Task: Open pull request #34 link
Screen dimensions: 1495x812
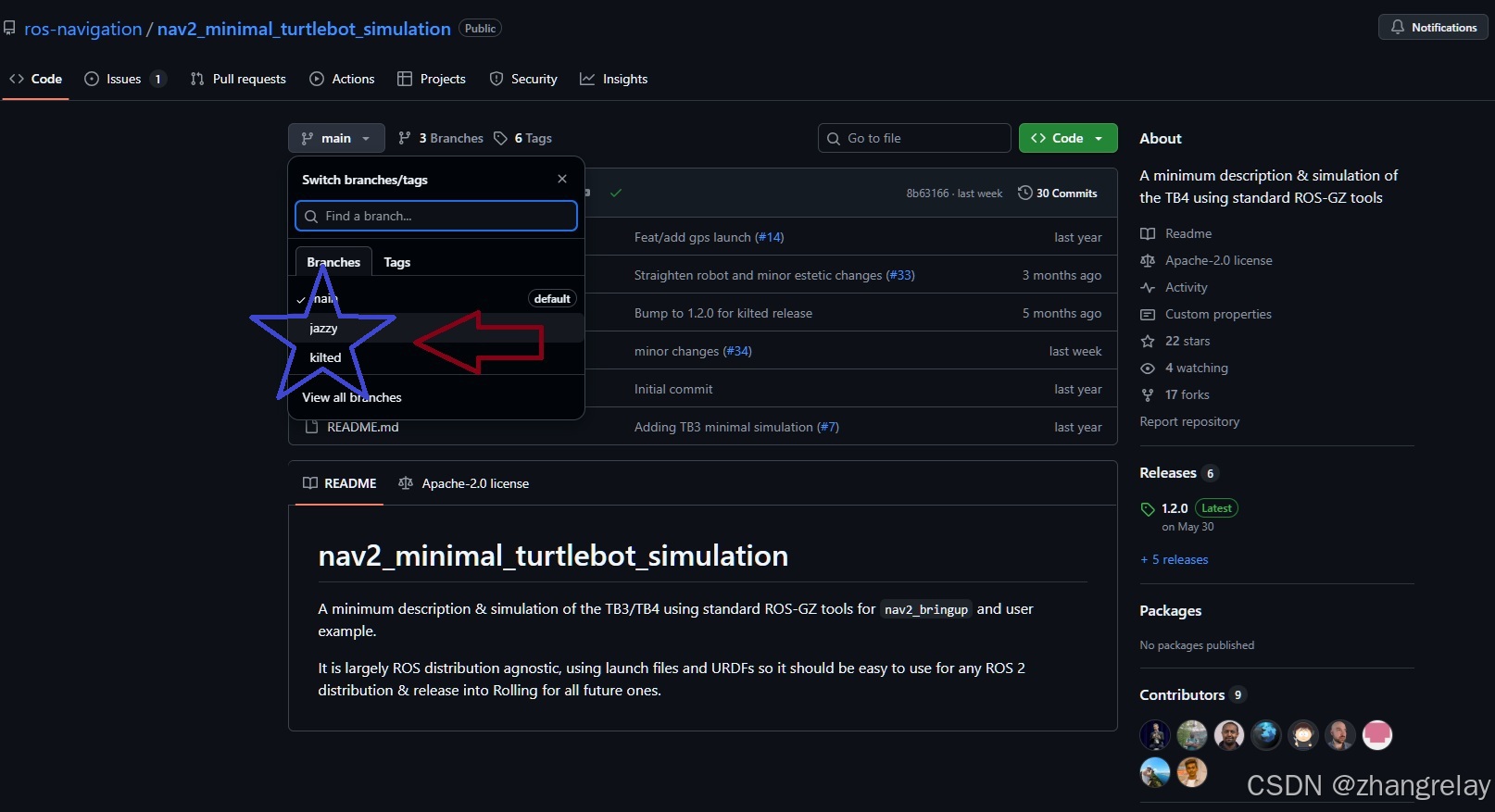Action: [x=737, y=351]
